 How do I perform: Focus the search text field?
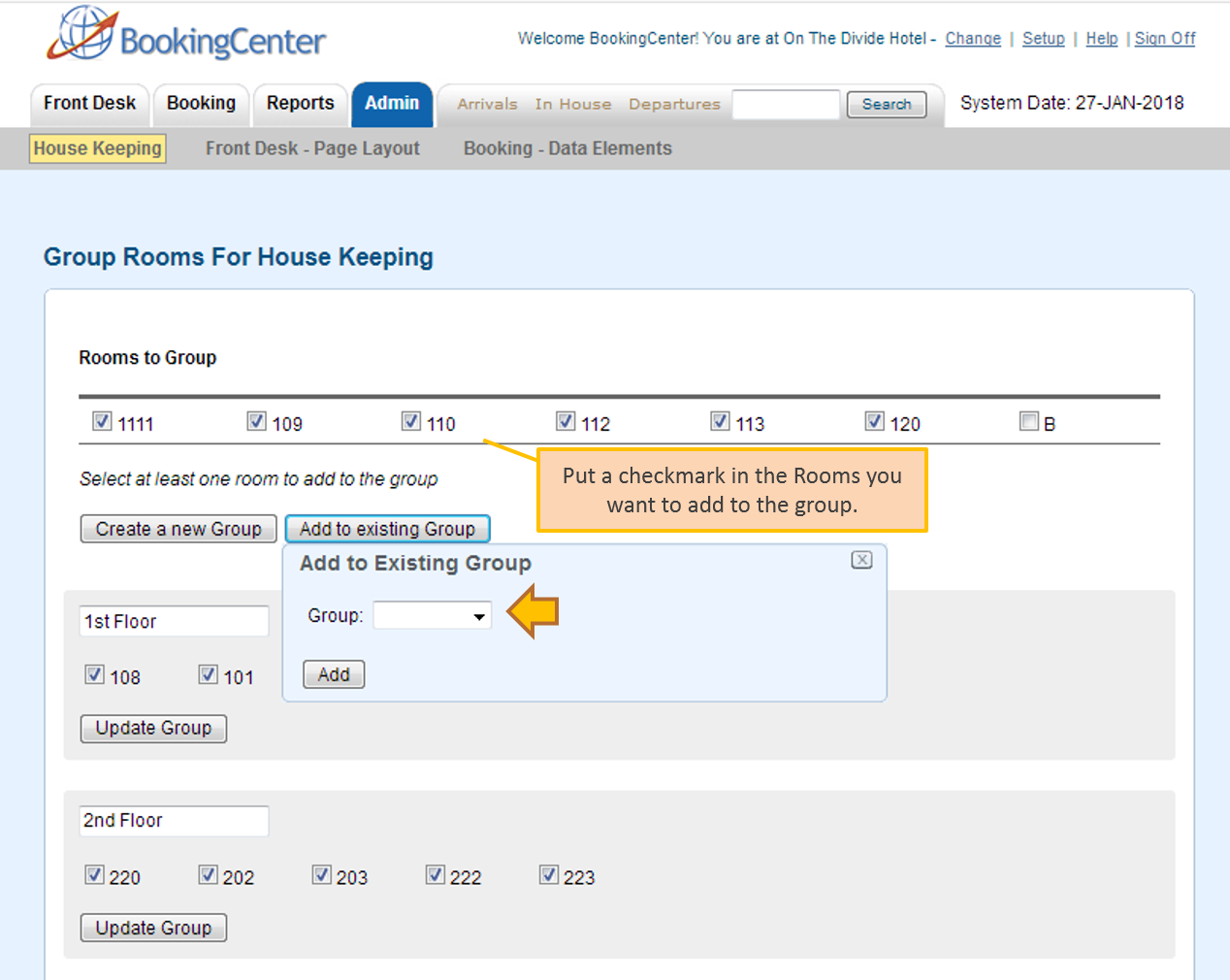(x=786, y=104)
